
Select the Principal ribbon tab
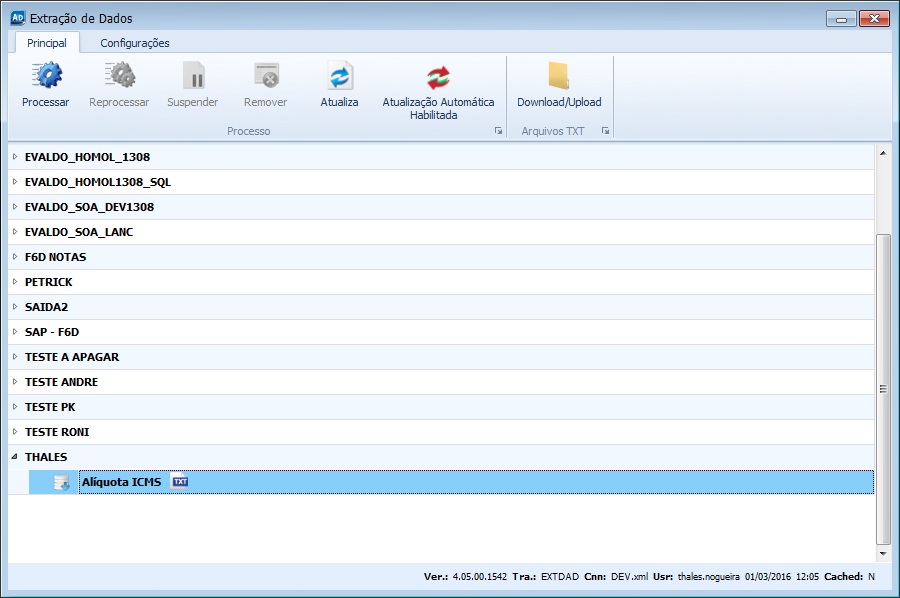click(x=46, y=43)
